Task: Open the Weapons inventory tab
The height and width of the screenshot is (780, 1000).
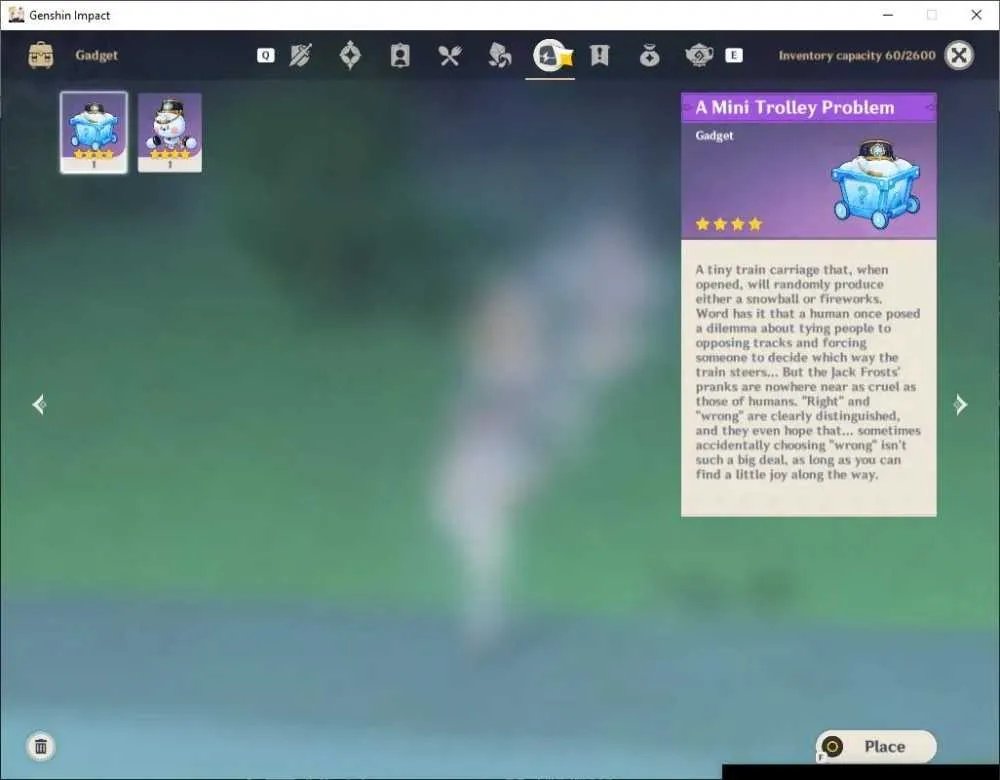Action: (x=300, y=55)
